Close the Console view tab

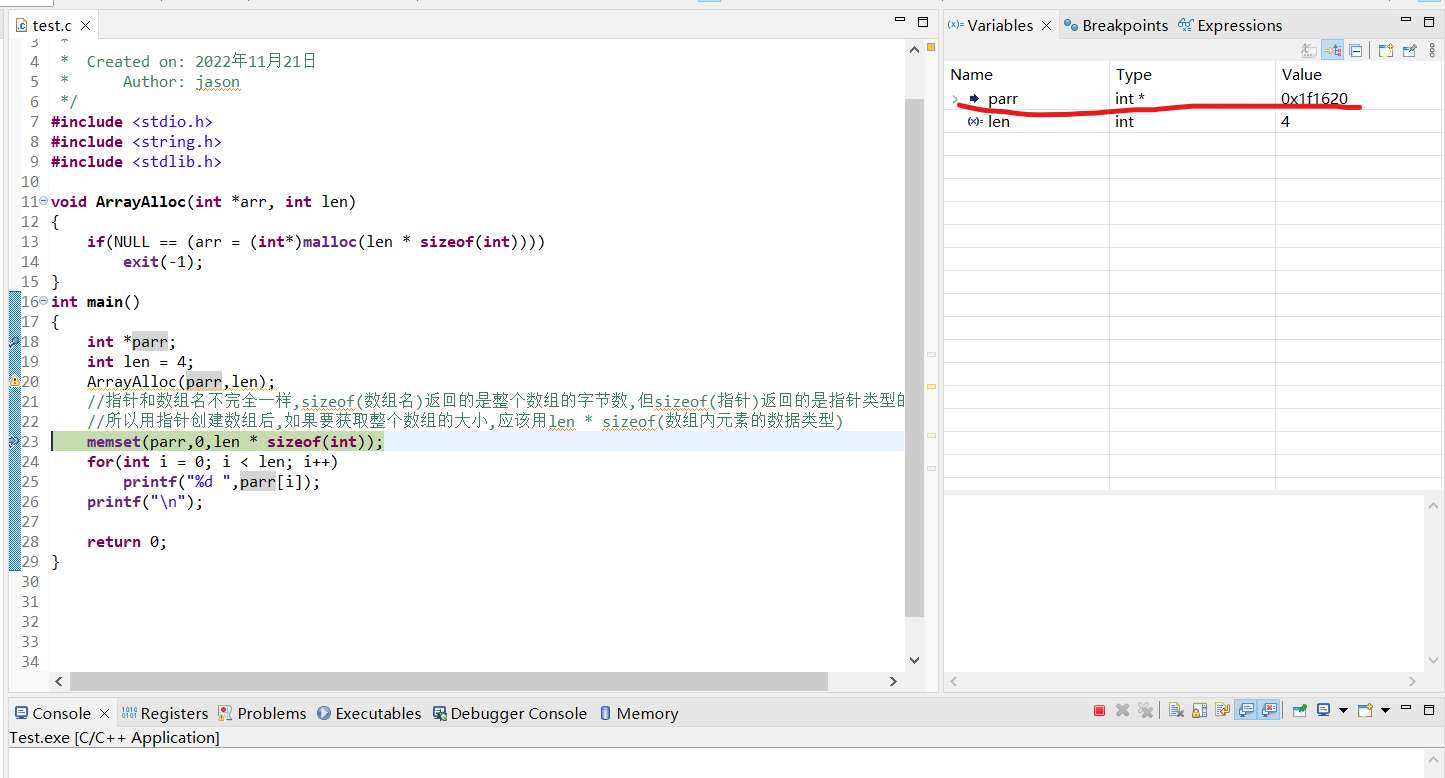(x=104, y=714)
